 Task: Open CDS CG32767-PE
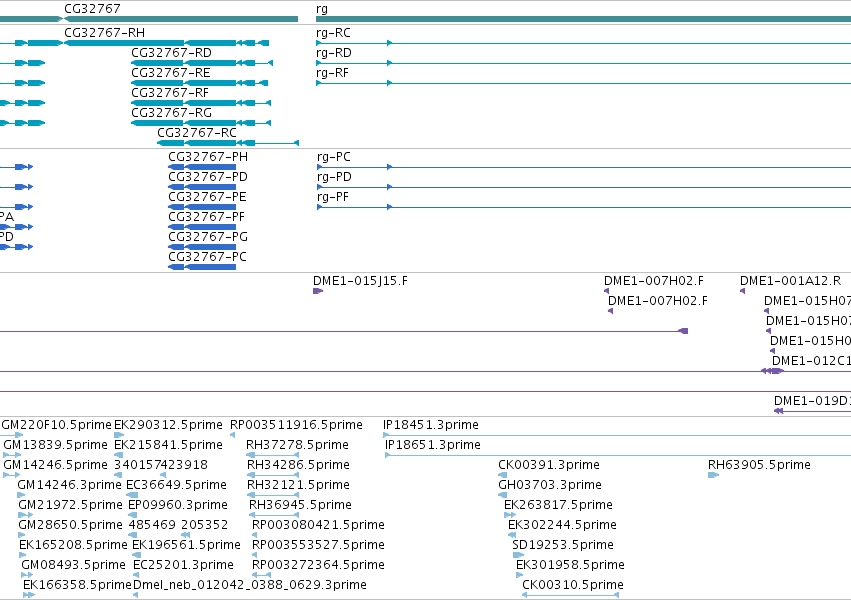click(207, 197)
